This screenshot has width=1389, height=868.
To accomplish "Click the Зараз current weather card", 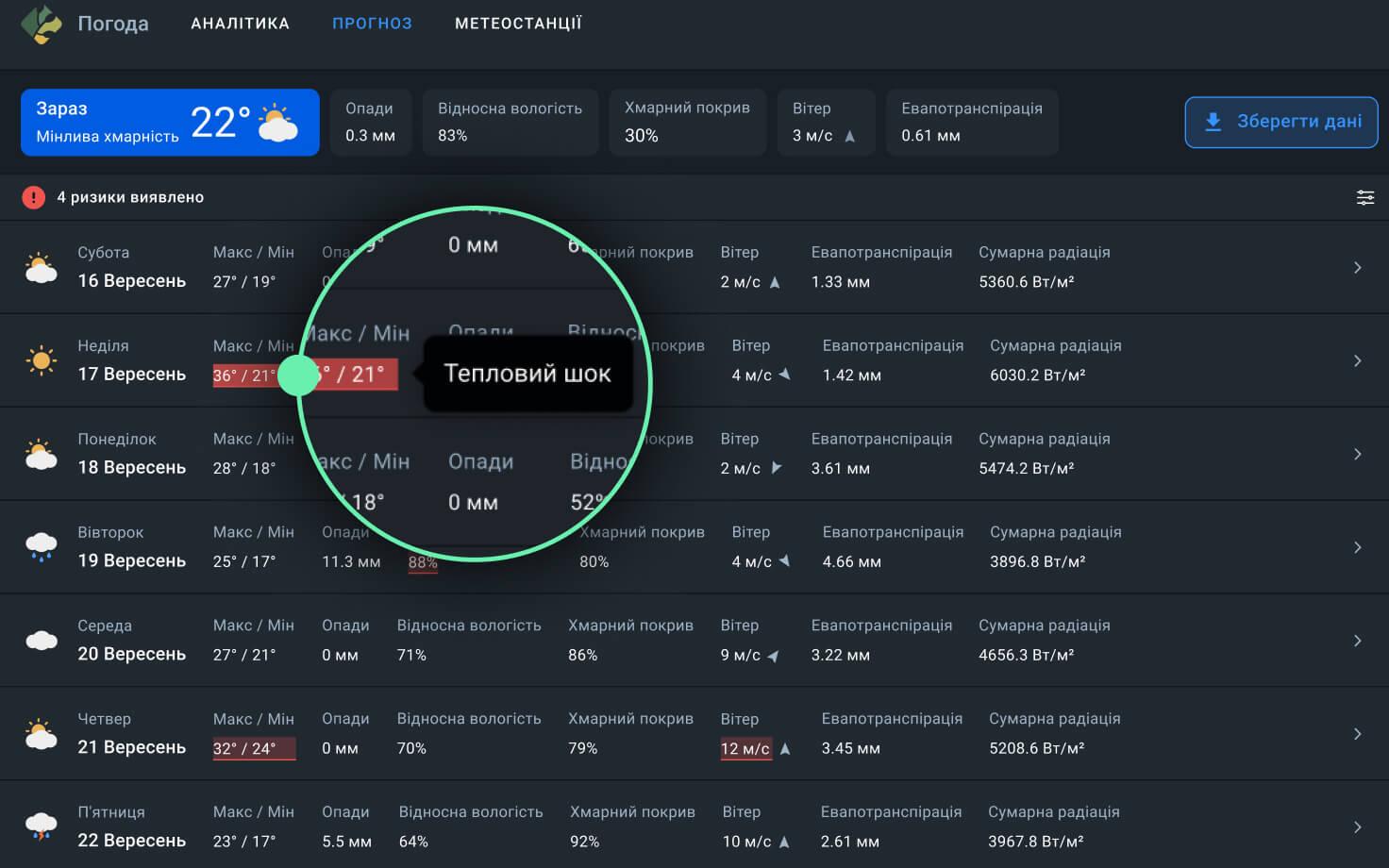I will [x=170, y=123].
